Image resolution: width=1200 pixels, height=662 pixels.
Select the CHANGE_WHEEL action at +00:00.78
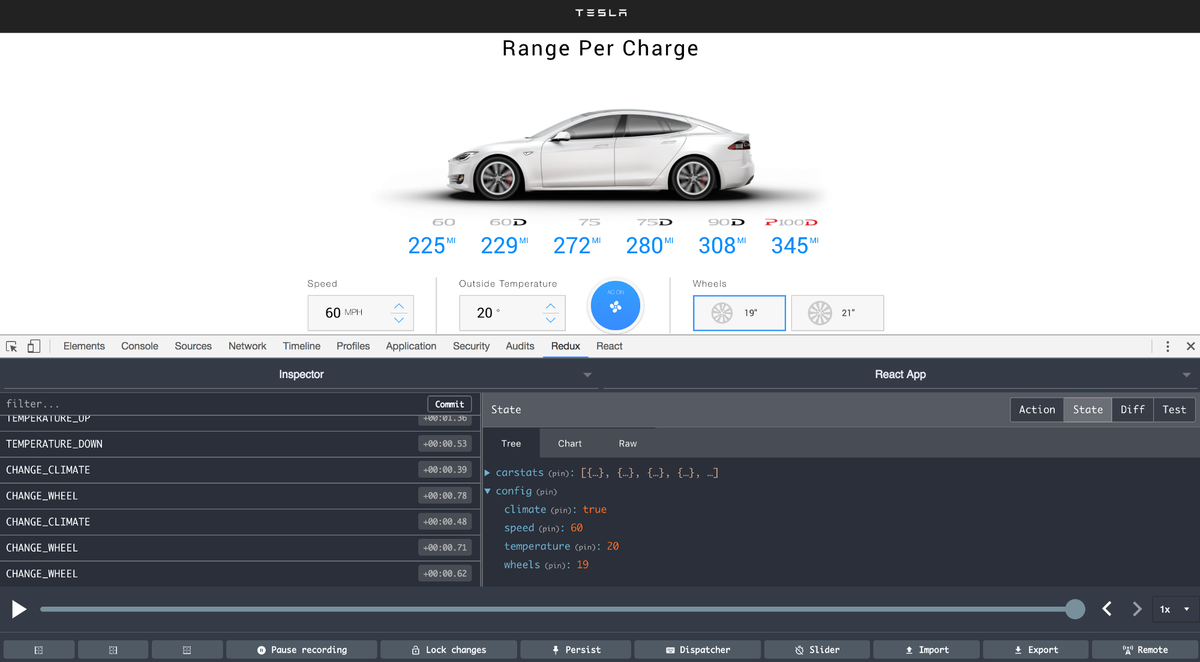(240, 496)
